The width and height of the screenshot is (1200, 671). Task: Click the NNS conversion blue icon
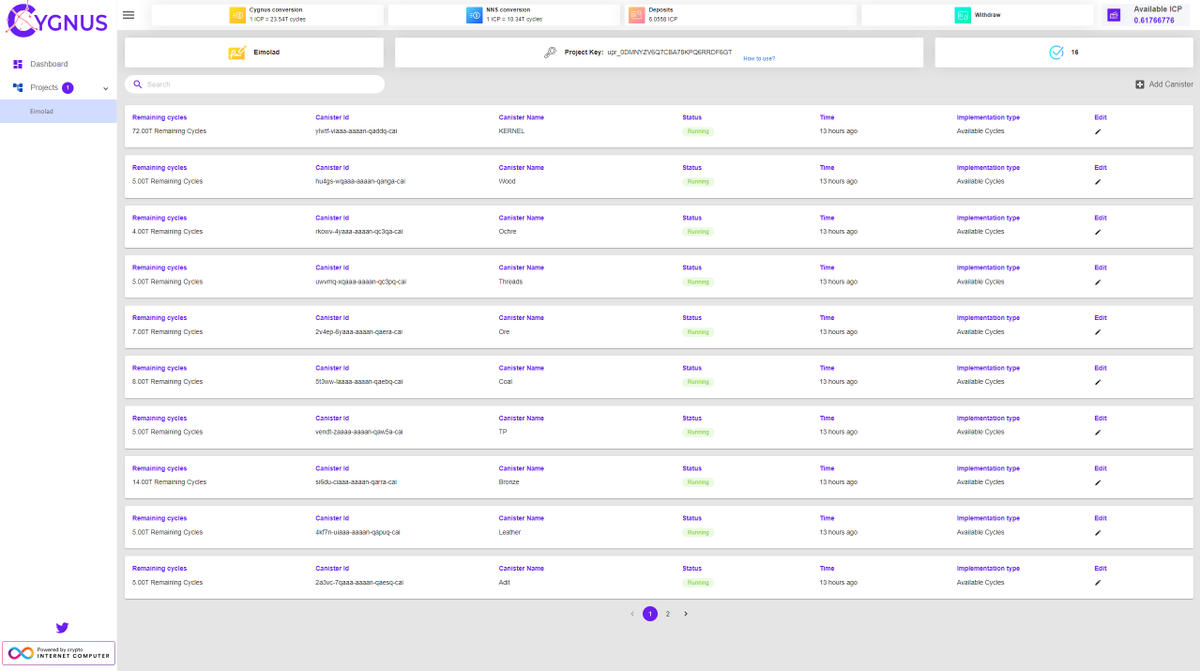[474, 15]
